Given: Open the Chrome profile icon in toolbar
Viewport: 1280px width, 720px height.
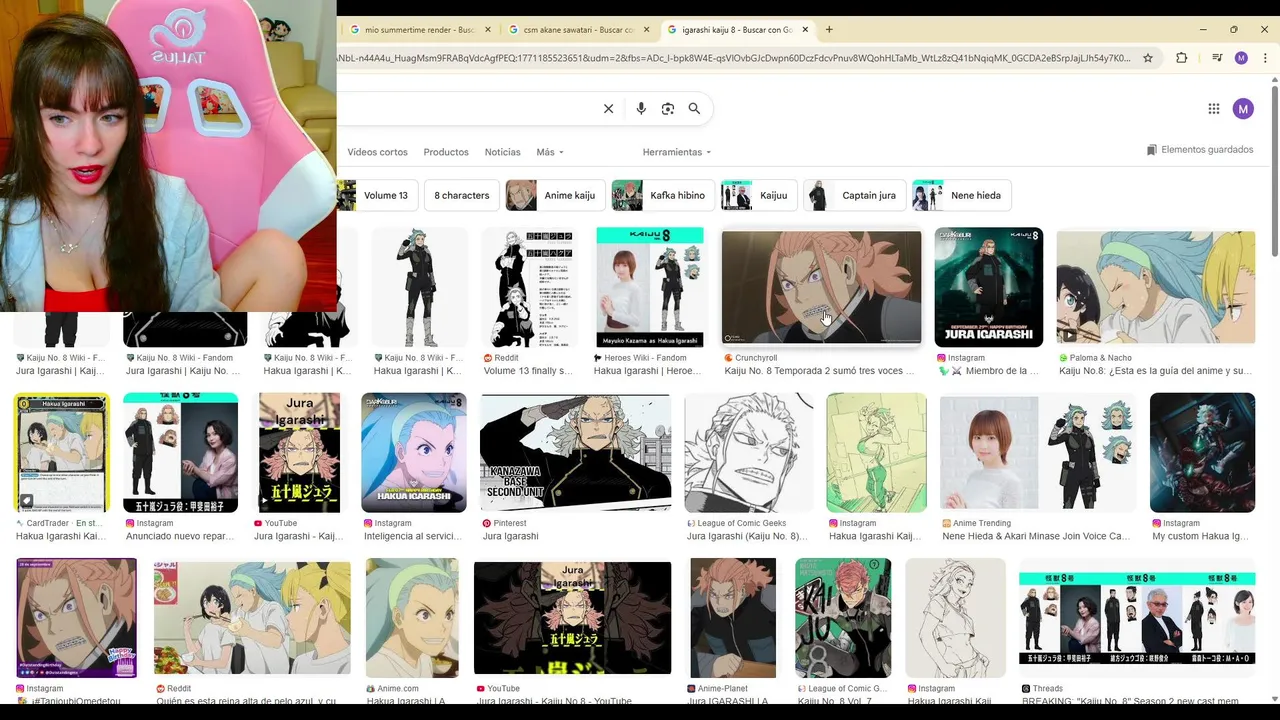Looking at the screenshot, I should point(1241,58).
